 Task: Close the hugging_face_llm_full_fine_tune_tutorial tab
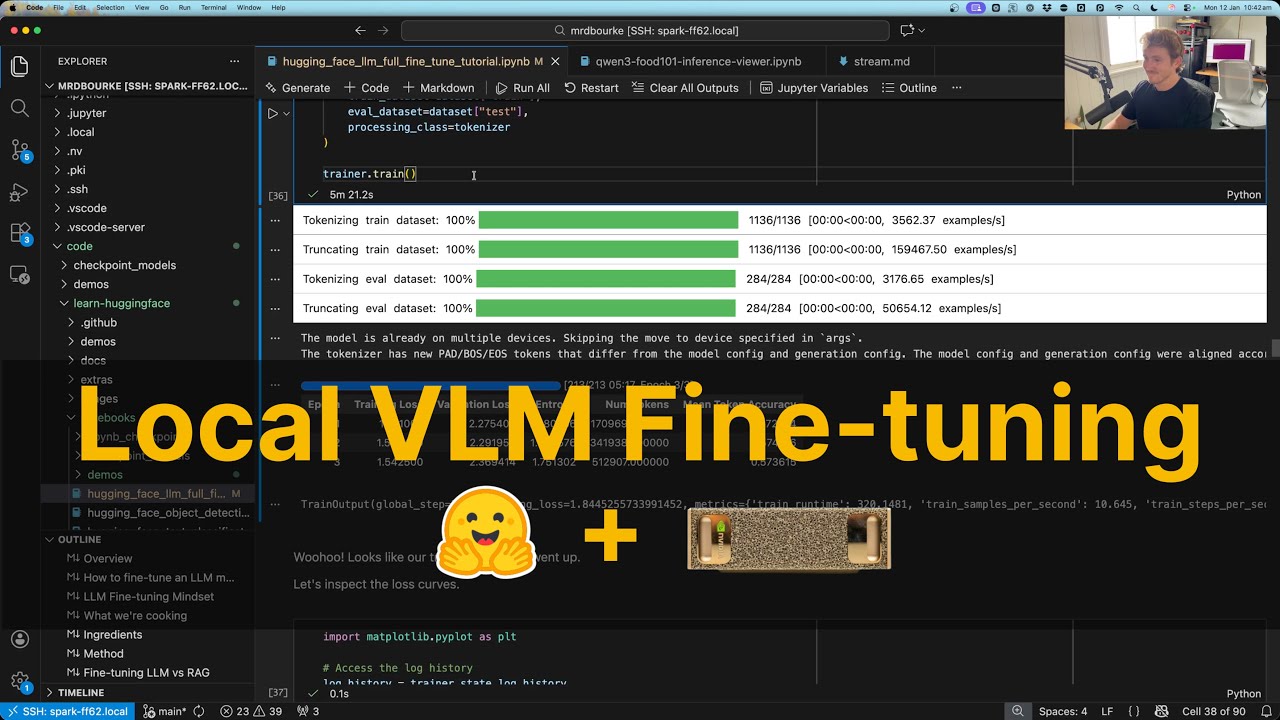tap(555, 61)
